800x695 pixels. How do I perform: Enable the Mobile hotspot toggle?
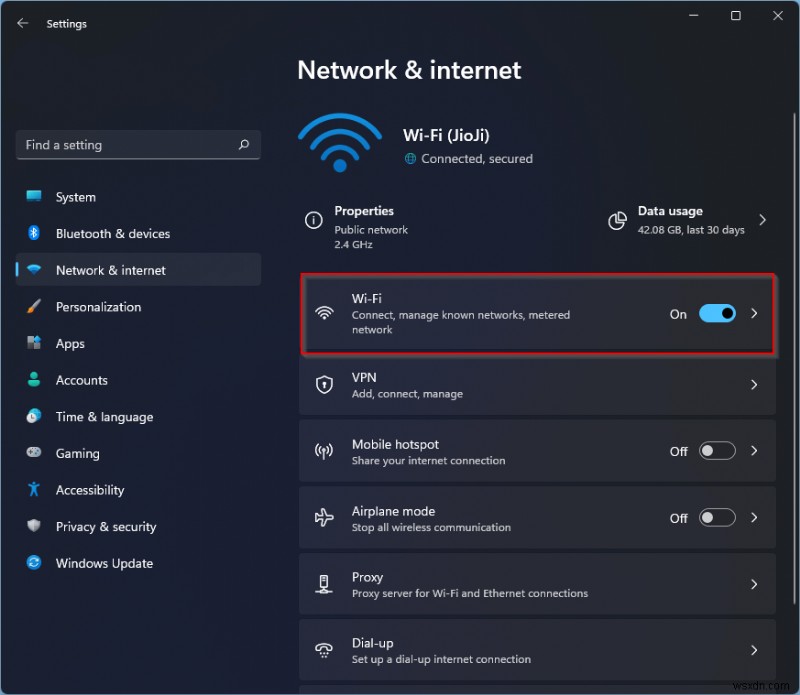click(717, 451)
